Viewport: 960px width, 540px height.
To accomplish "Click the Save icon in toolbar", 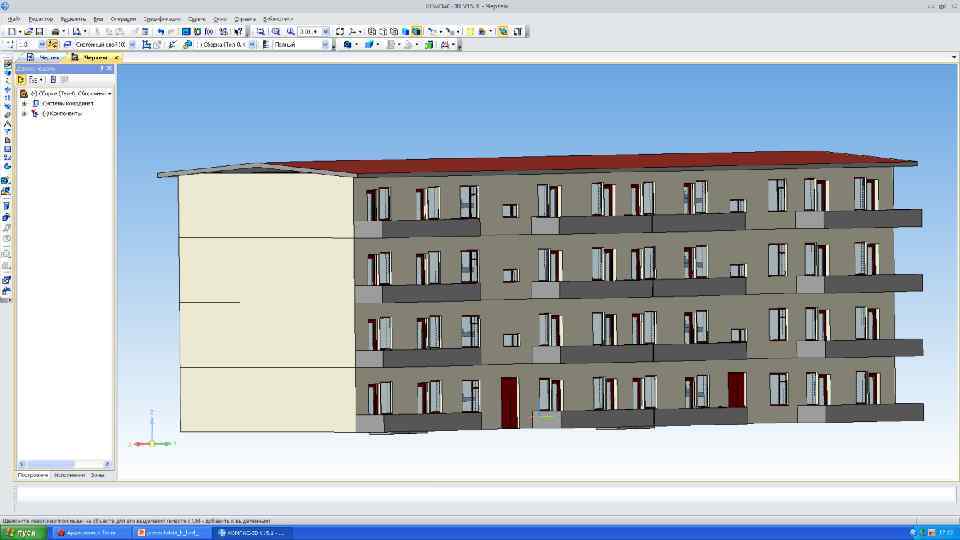I will coord(39,31).
